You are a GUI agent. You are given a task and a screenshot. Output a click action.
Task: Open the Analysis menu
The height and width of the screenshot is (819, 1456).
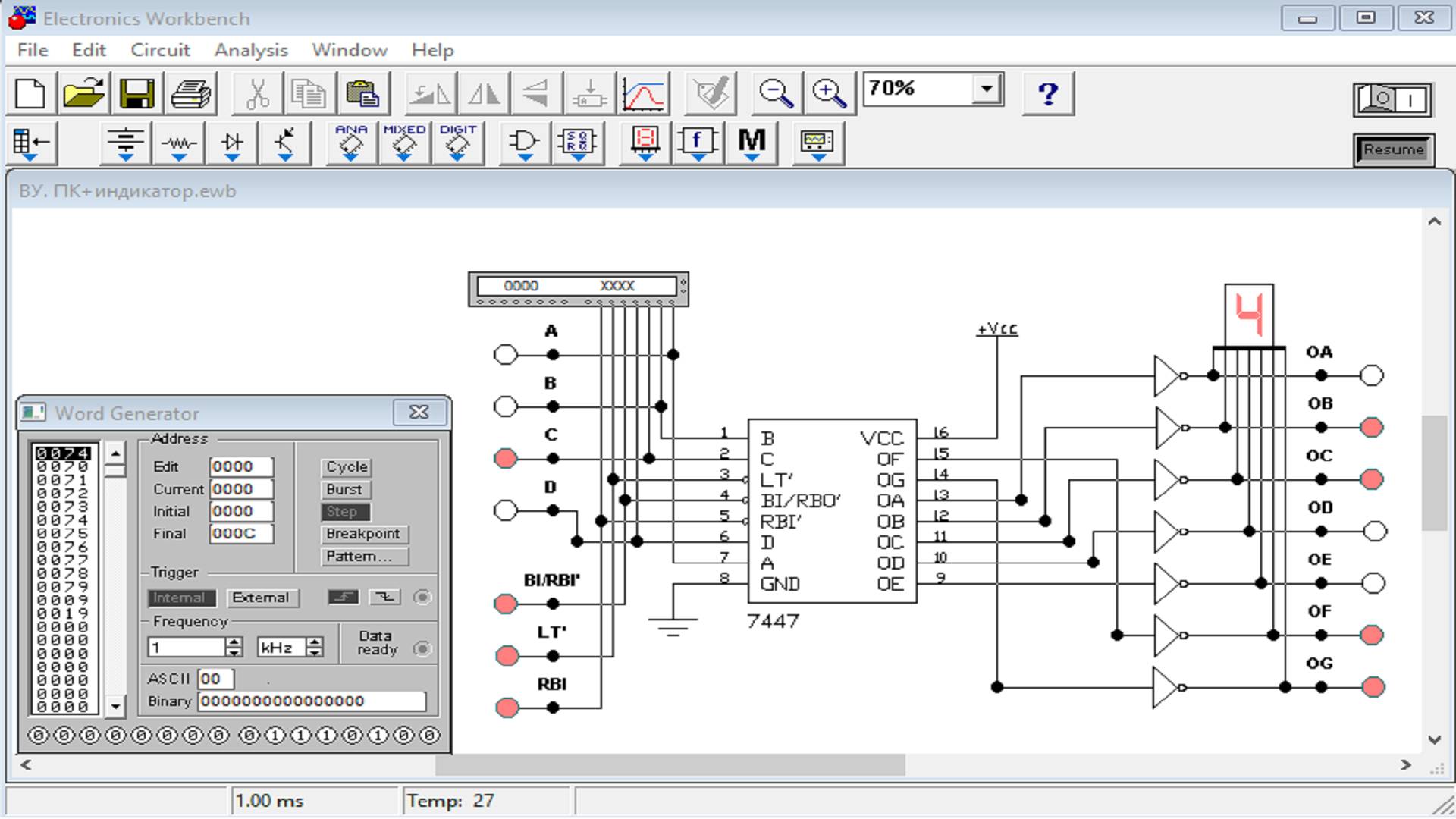pyautogui.click(x=250, y=50)
